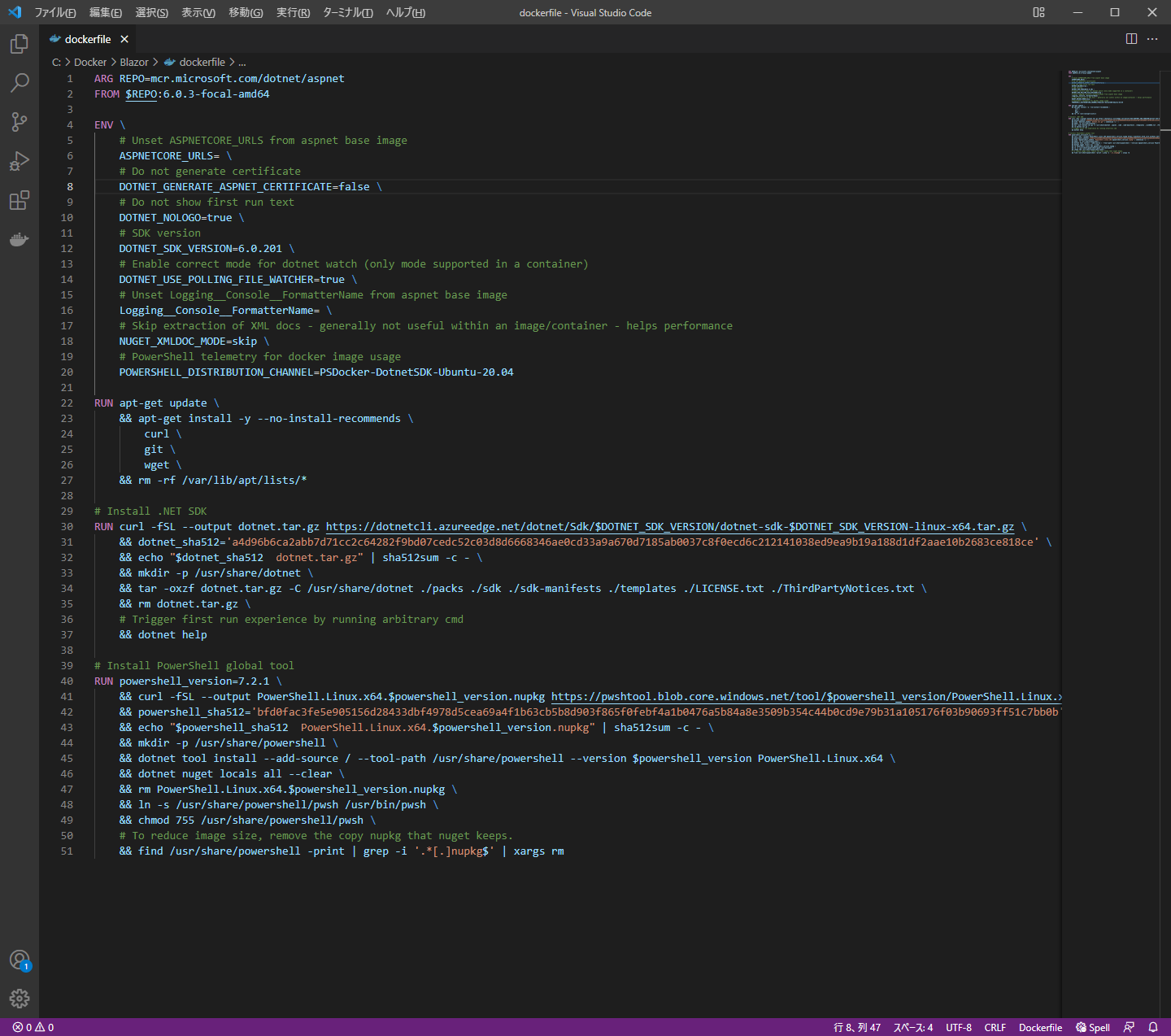
Task: Click 'chmod 755 /usr/share/powershell/pwsh' line
Action: [x=251, y=821]
